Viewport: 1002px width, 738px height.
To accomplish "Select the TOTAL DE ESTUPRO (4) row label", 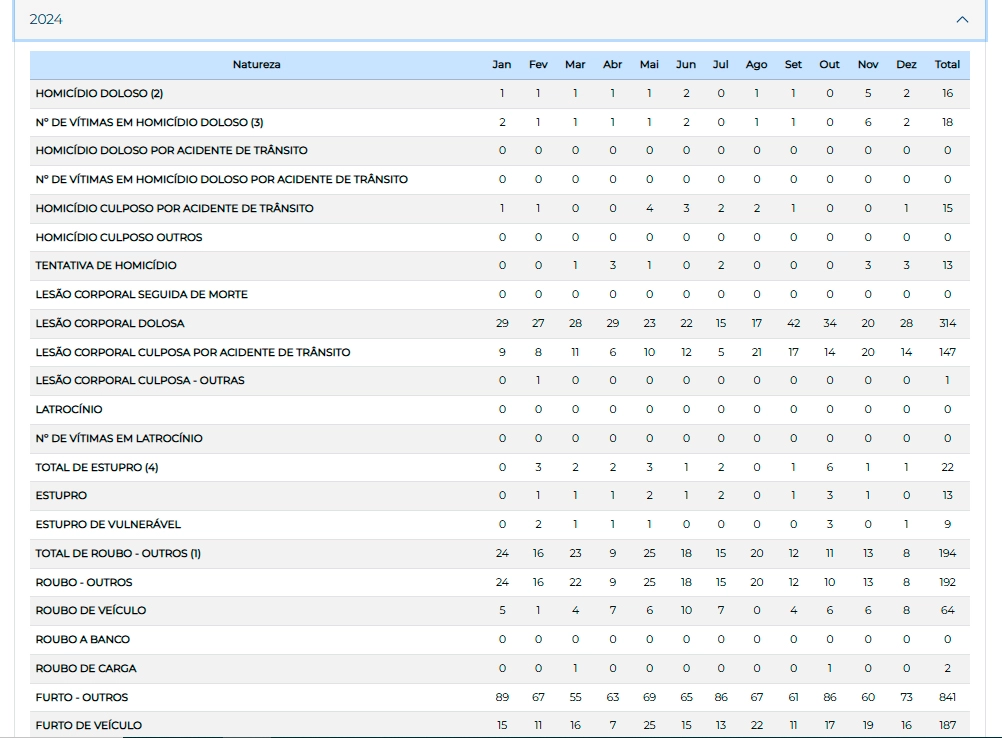I will [x=97, y=468].
